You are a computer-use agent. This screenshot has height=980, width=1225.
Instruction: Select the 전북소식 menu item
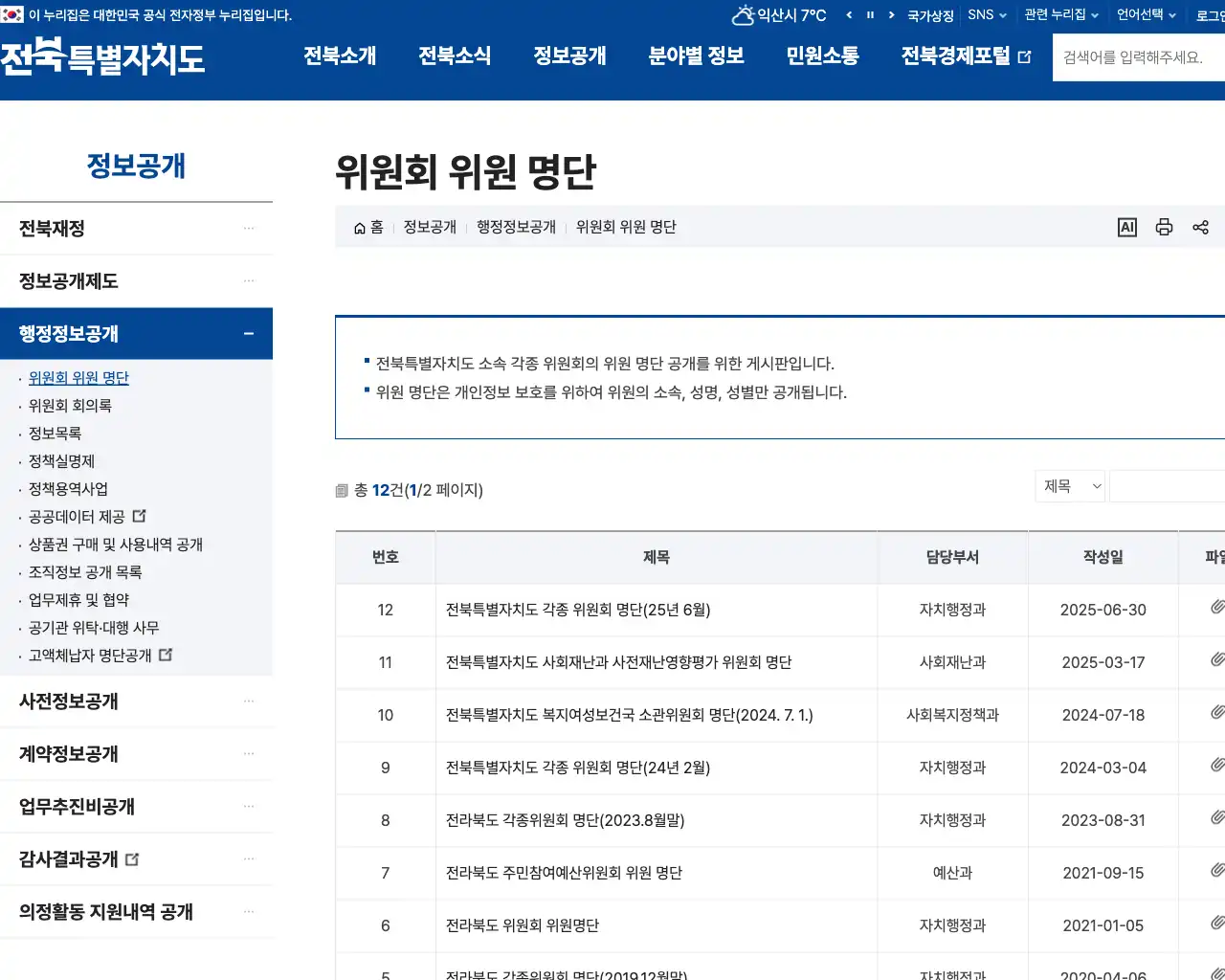[x=456, y=56]
